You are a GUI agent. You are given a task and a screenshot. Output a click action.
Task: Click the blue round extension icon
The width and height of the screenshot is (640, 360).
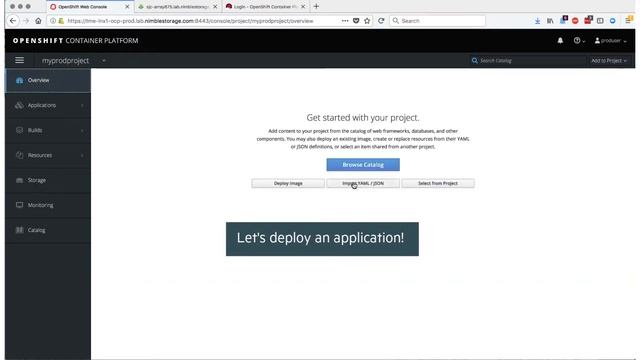click(613, 20)
